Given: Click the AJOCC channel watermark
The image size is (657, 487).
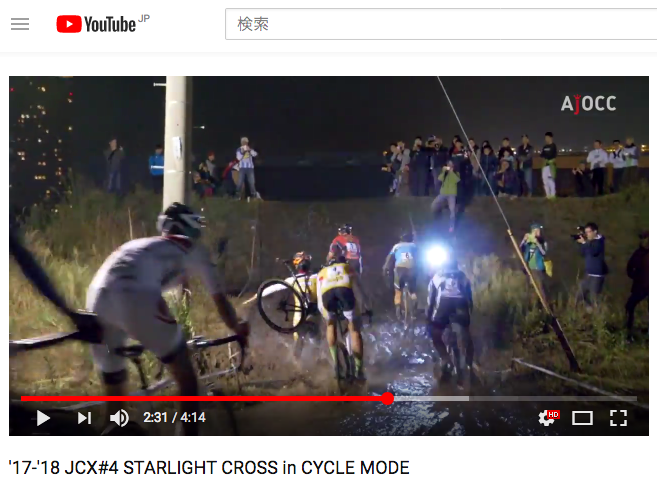Looking at the screenshot, I should point(588,104).
